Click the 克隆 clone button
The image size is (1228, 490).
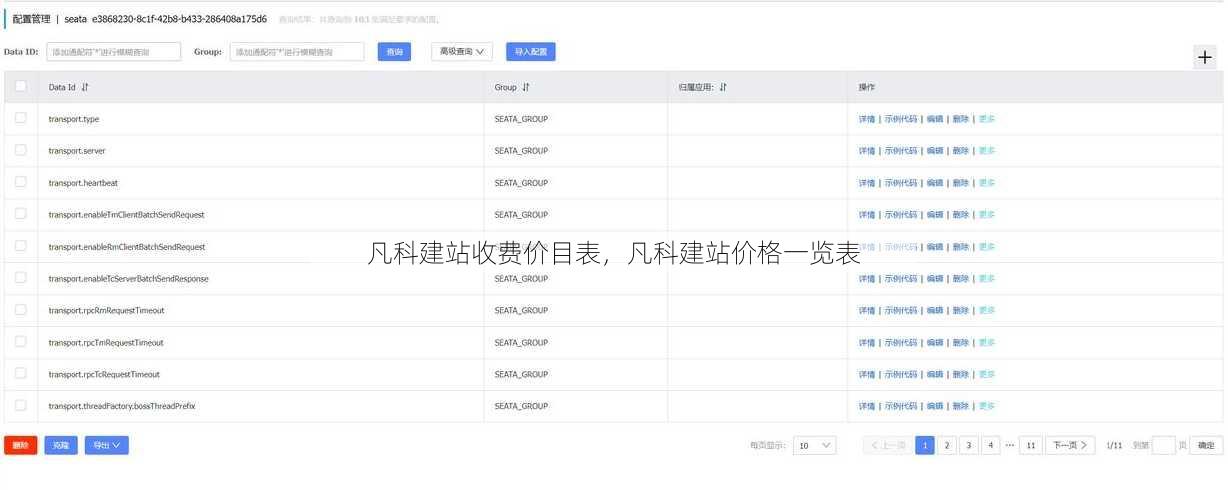tap(61, 446)
